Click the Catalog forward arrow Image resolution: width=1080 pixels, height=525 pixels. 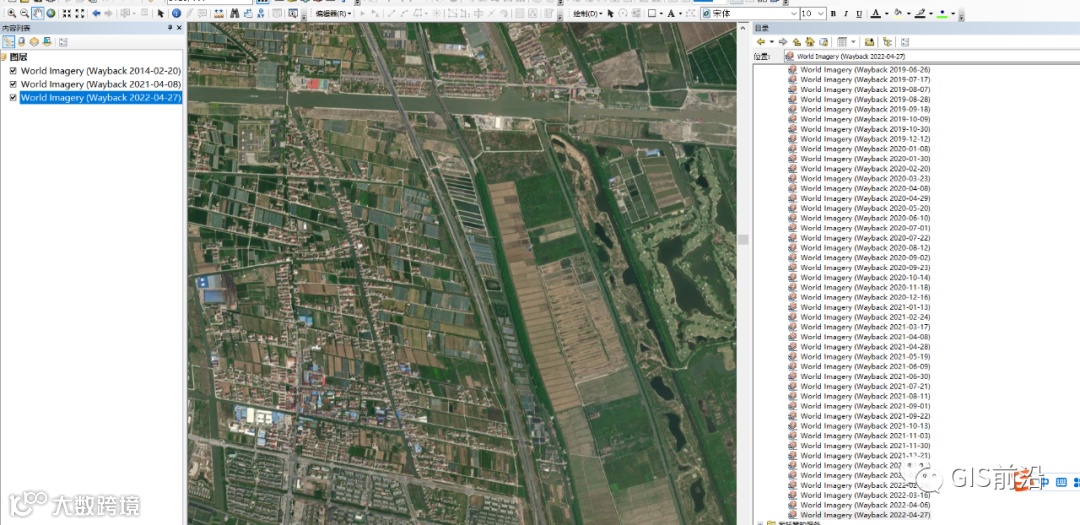pos(783,42)
